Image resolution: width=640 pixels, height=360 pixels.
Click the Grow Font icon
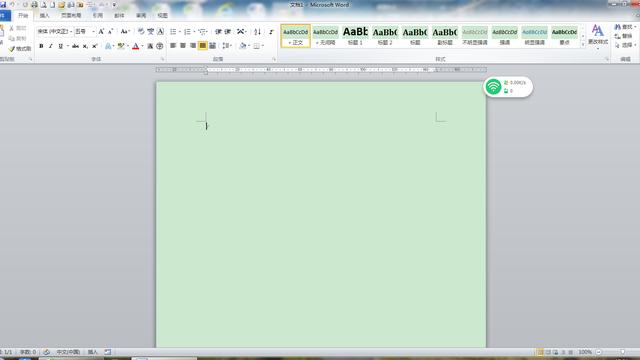pos(101,31)
